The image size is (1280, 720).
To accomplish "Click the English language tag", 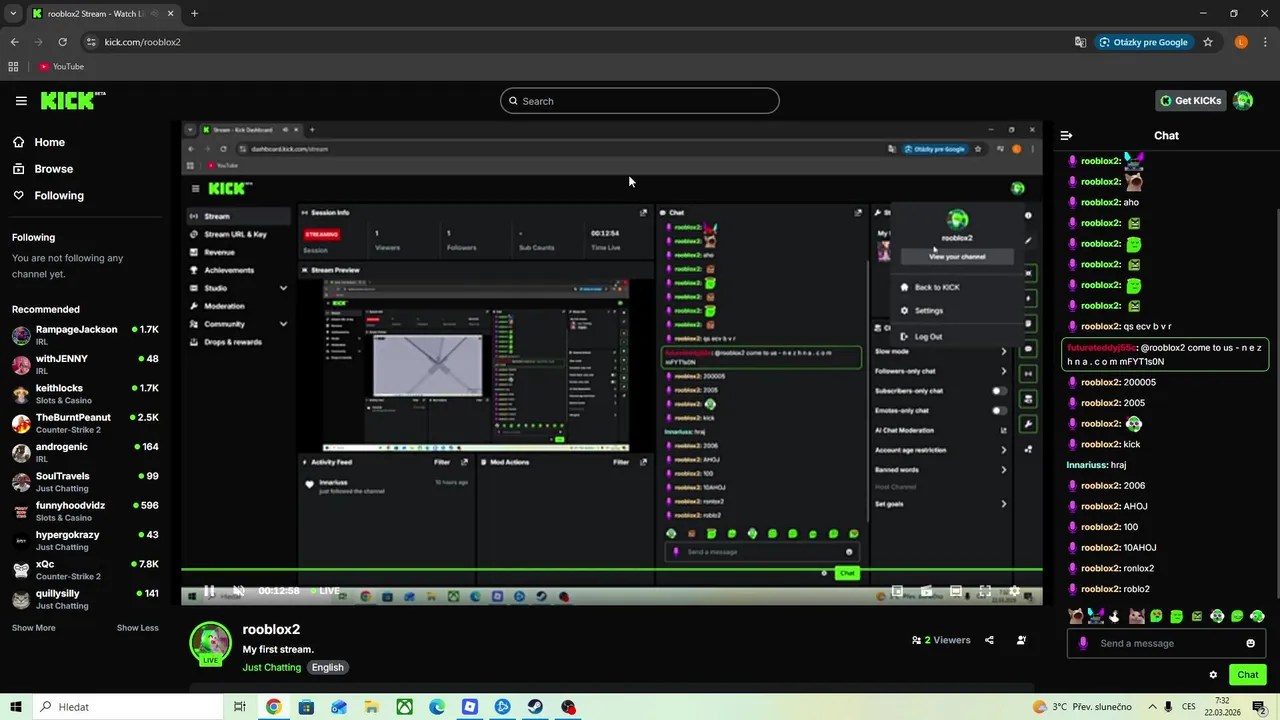I will pos(327,667).
